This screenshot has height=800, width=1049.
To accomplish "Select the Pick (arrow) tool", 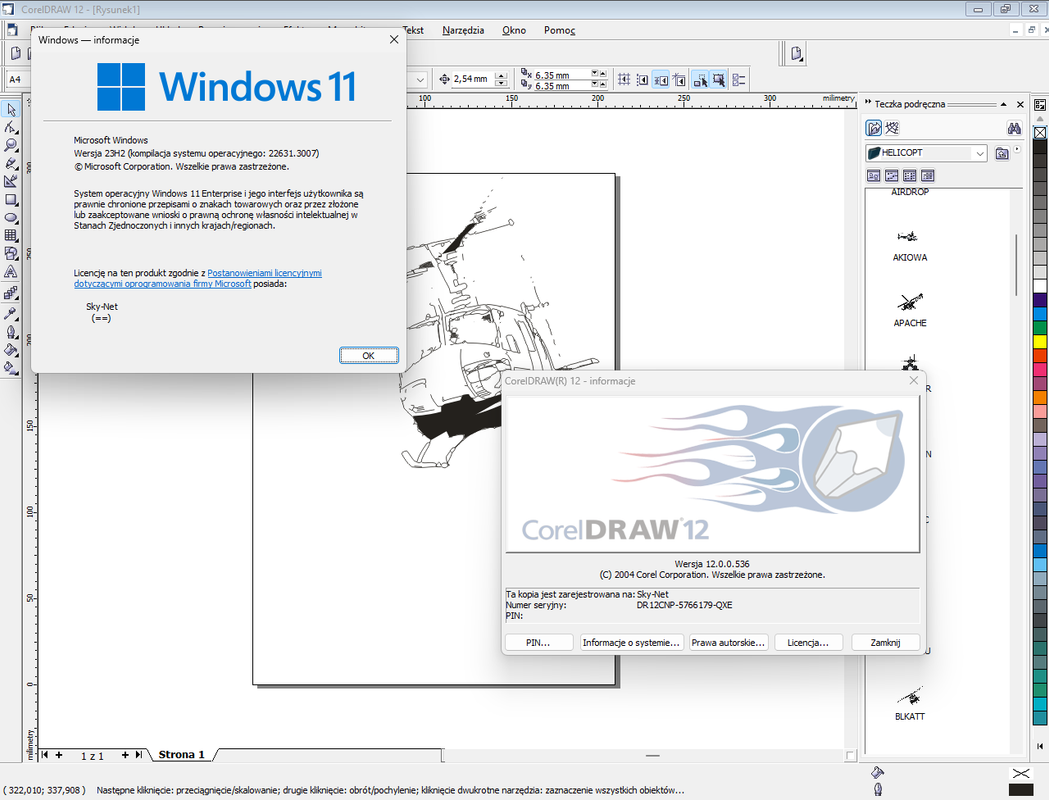I will click(x=11, y=110).
